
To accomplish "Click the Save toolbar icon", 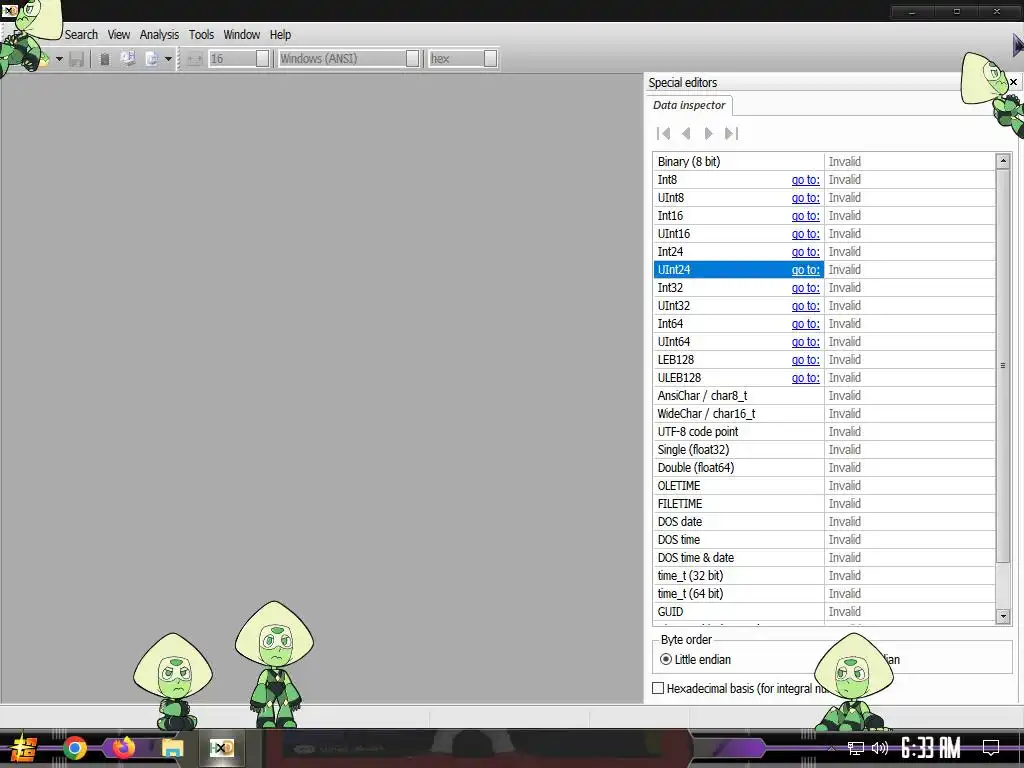I will [76, 59].
